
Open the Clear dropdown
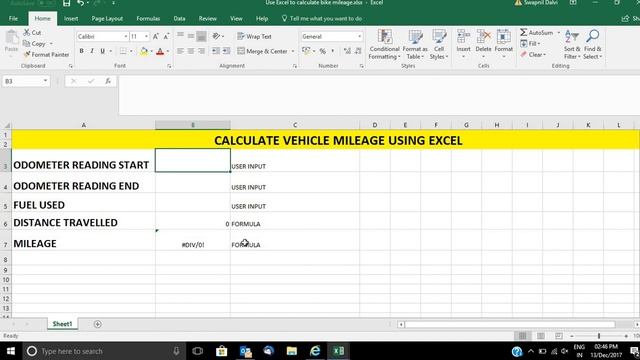[533, 54]
